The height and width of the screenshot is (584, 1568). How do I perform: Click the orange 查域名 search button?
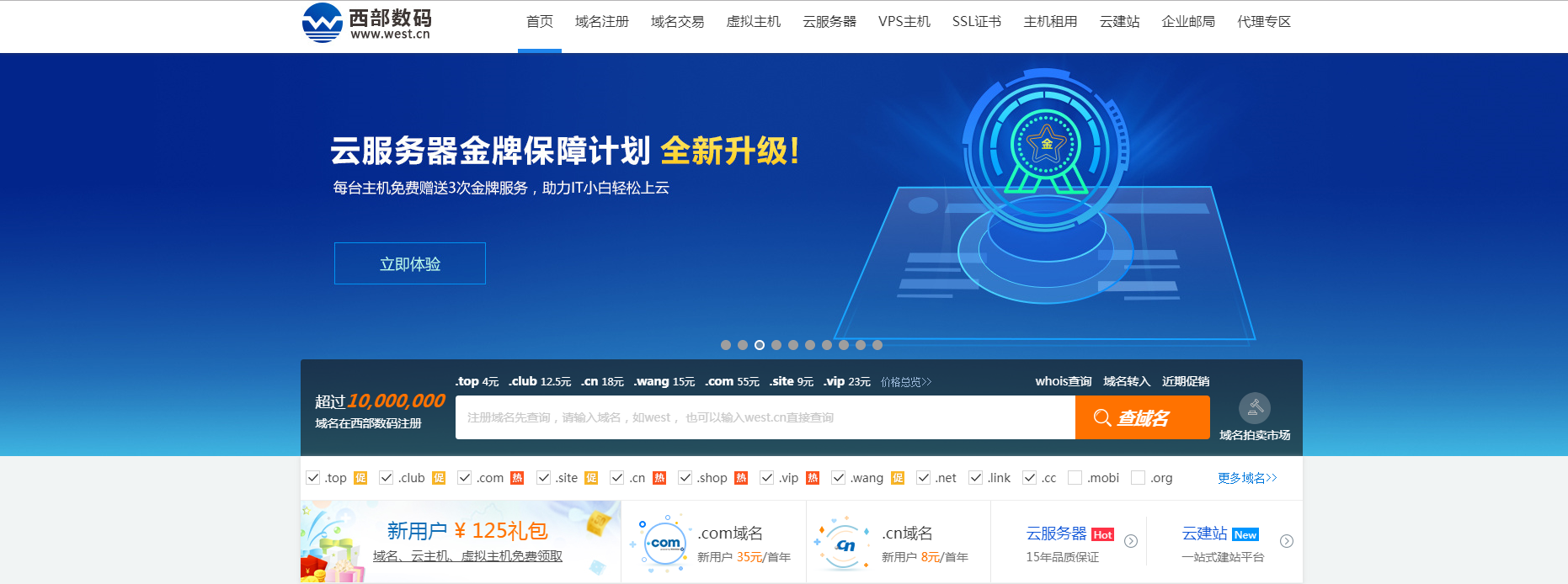(x=1143, y=417)
